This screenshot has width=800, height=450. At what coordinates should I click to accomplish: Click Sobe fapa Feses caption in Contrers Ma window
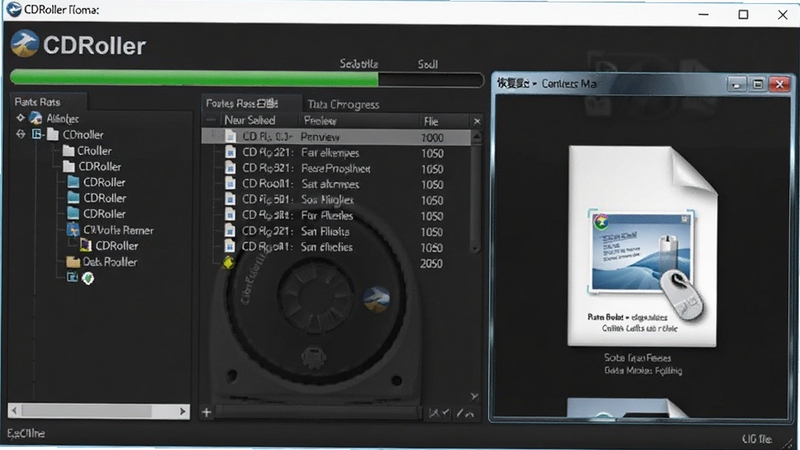638,358
